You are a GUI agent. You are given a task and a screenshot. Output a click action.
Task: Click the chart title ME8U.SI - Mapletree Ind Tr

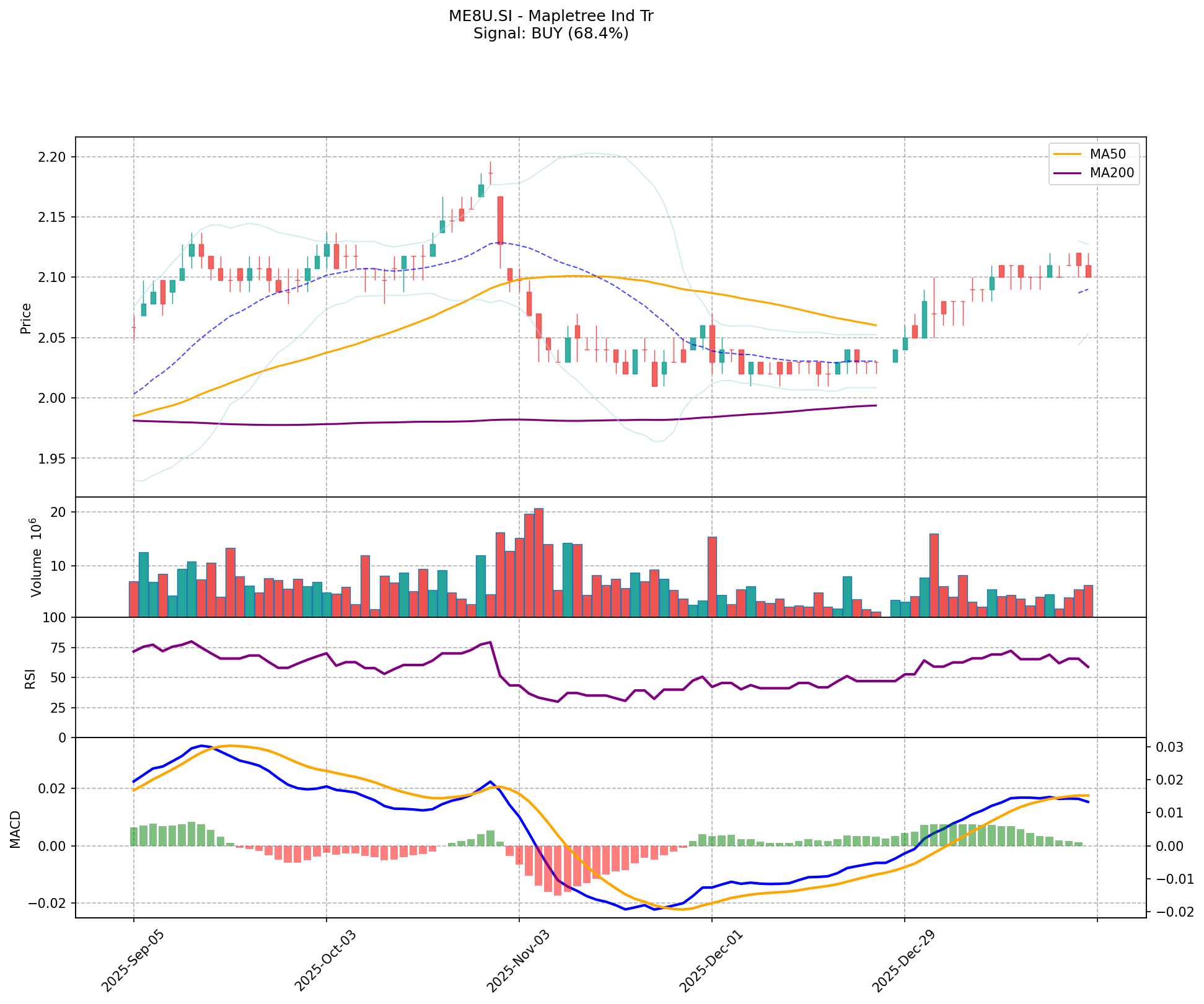pyautogui.click(x=550, y=16)
